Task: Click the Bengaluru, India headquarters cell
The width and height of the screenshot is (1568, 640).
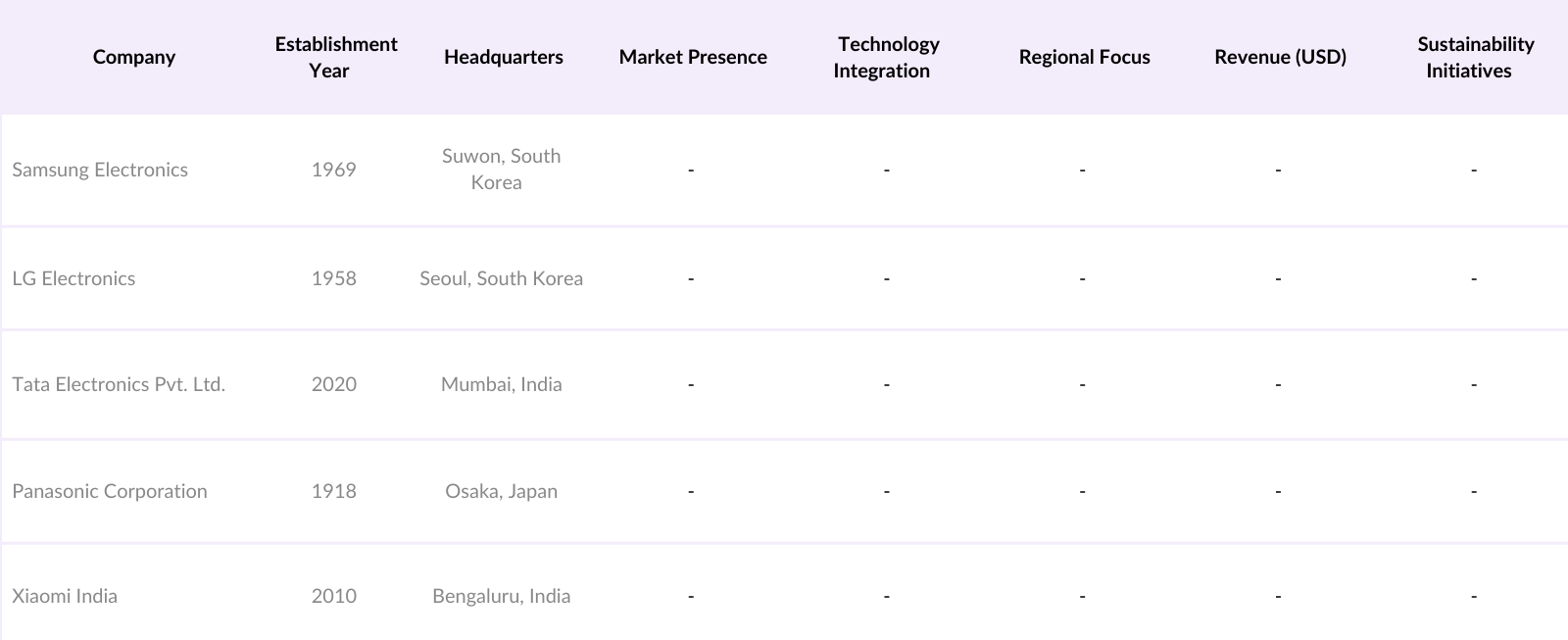Action: (501, 596)
